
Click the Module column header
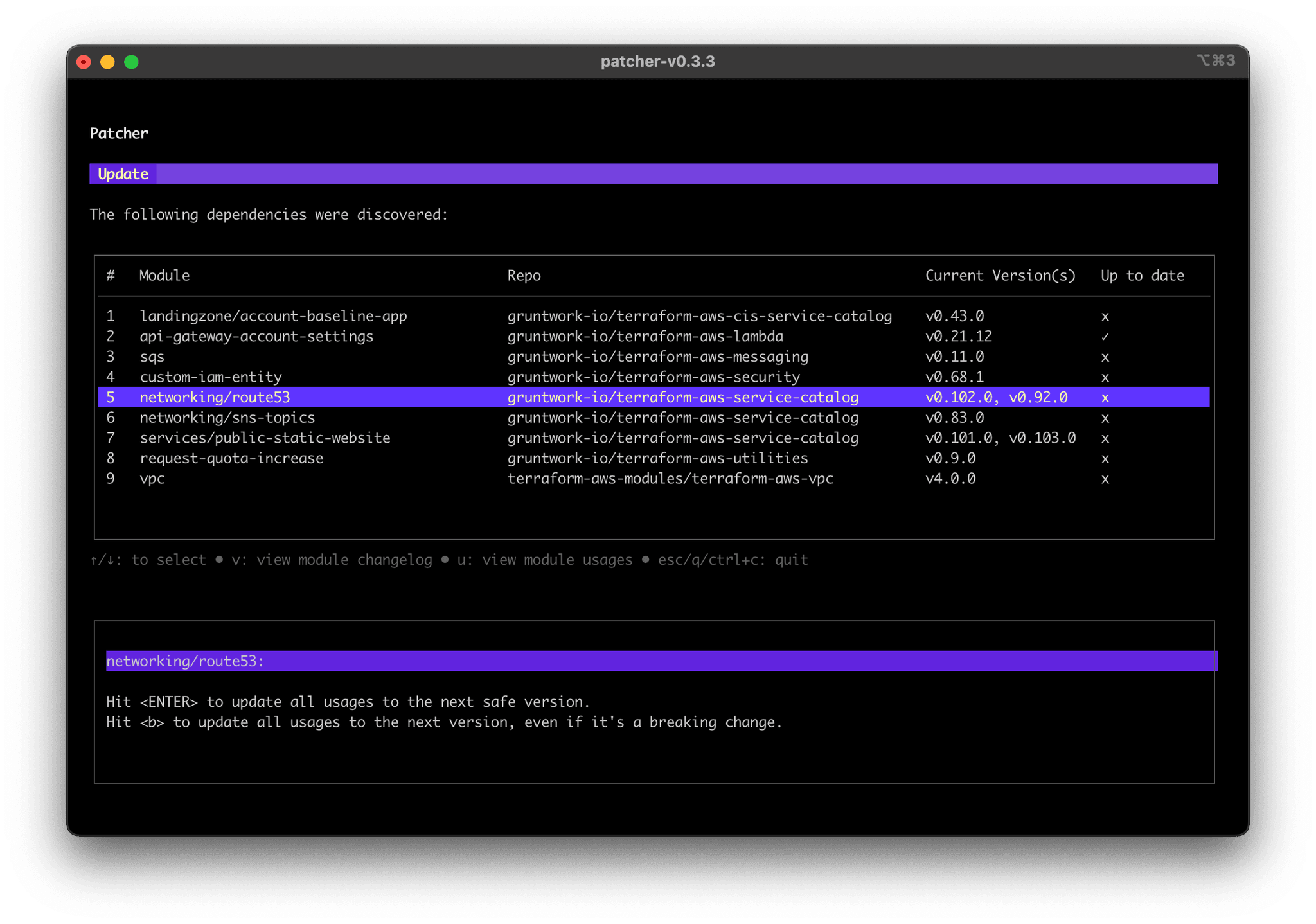[164, 276]
